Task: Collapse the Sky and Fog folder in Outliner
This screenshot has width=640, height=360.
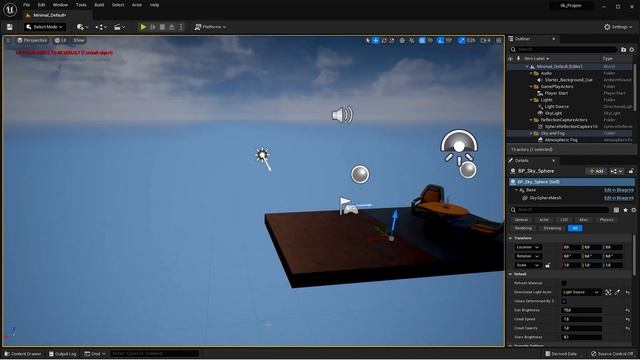Action: [x=531, y=133]
